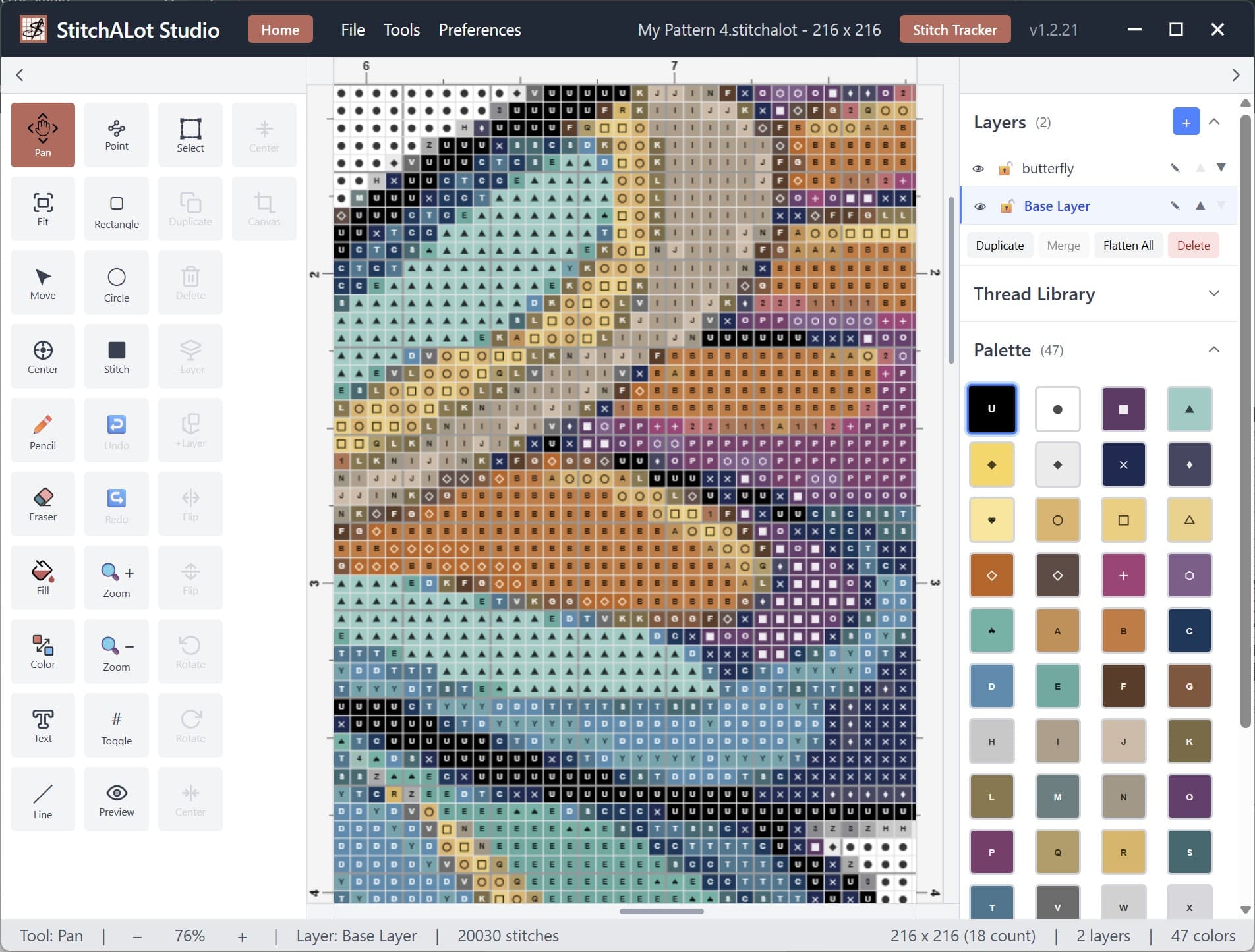Click Flatten All layers
This screenshot has height=952, width=1255.
pyautogui.click(x=1128, y=245)
